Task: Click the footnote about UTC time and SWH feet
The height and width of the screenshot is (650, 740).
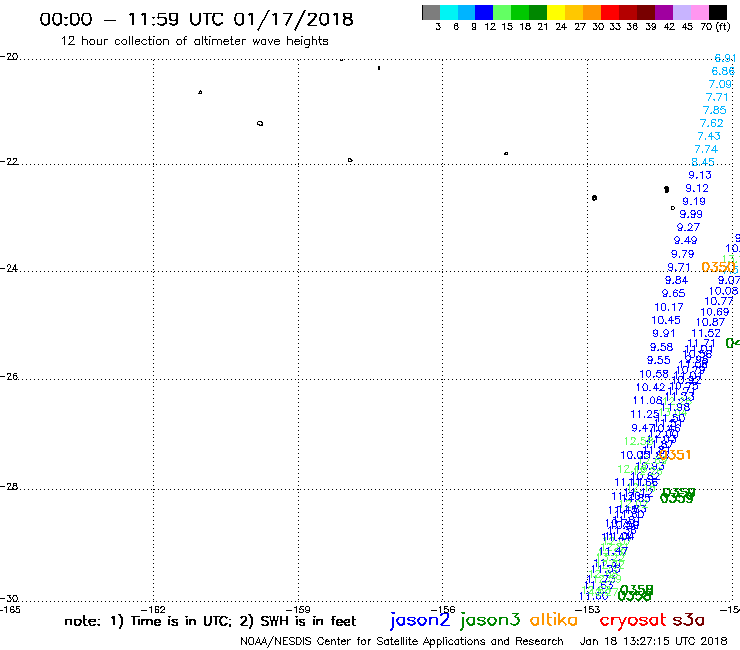Action: [x=210, y=621]
